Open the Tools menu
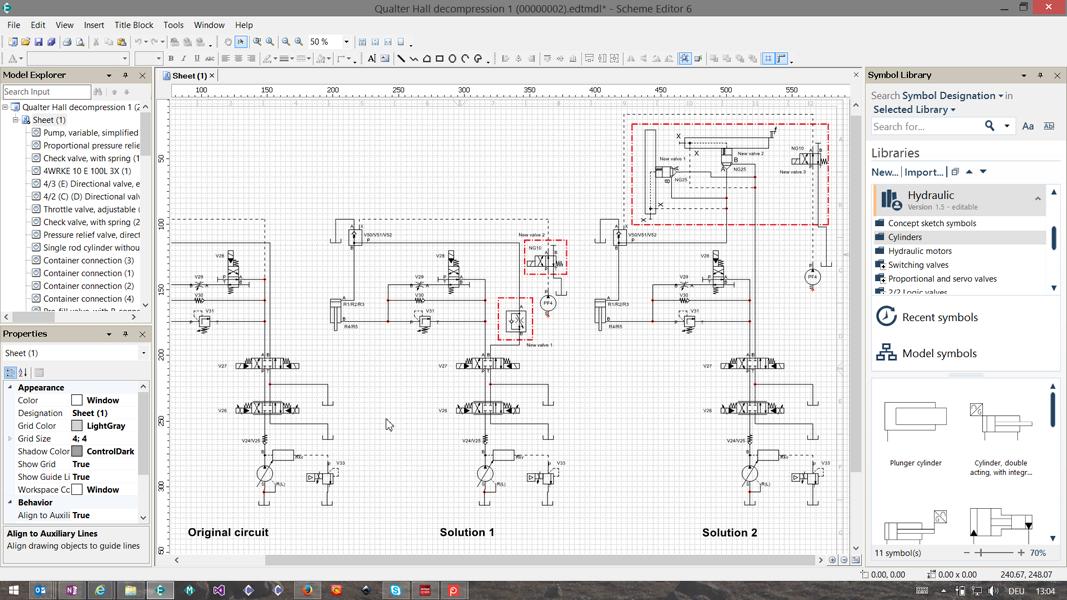The image size is (1067, 600). [x=174, y=25]
